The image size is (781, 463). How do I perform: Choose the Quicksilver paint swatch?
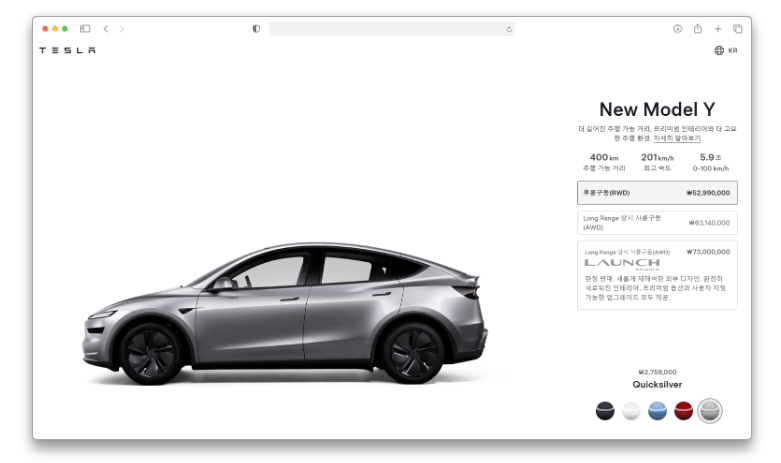(710, 411)
